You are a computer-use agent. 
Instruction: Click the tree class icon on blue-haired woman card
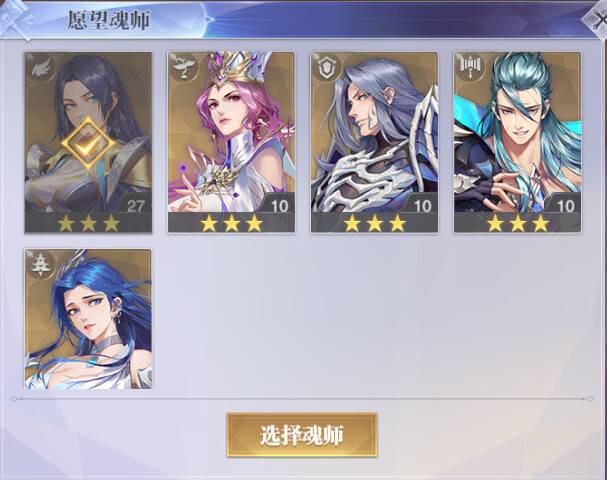pyautogui.click(x=41, y=265)
